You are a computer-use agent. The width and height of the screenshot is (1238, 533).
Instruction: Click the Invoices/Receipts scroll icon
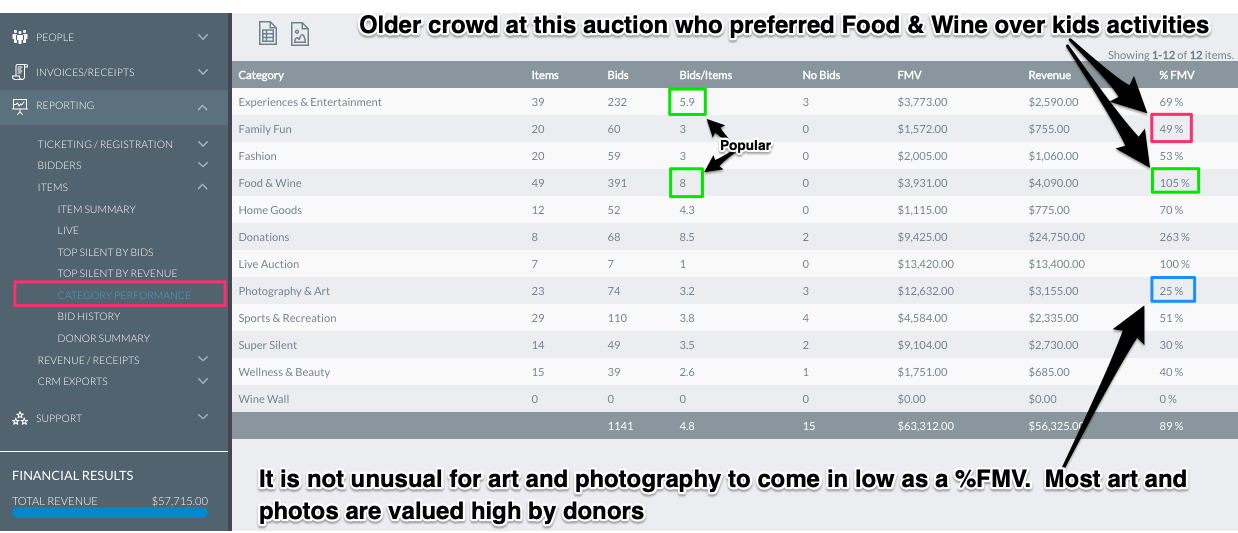pyautogui.click(x=19, y=72)
